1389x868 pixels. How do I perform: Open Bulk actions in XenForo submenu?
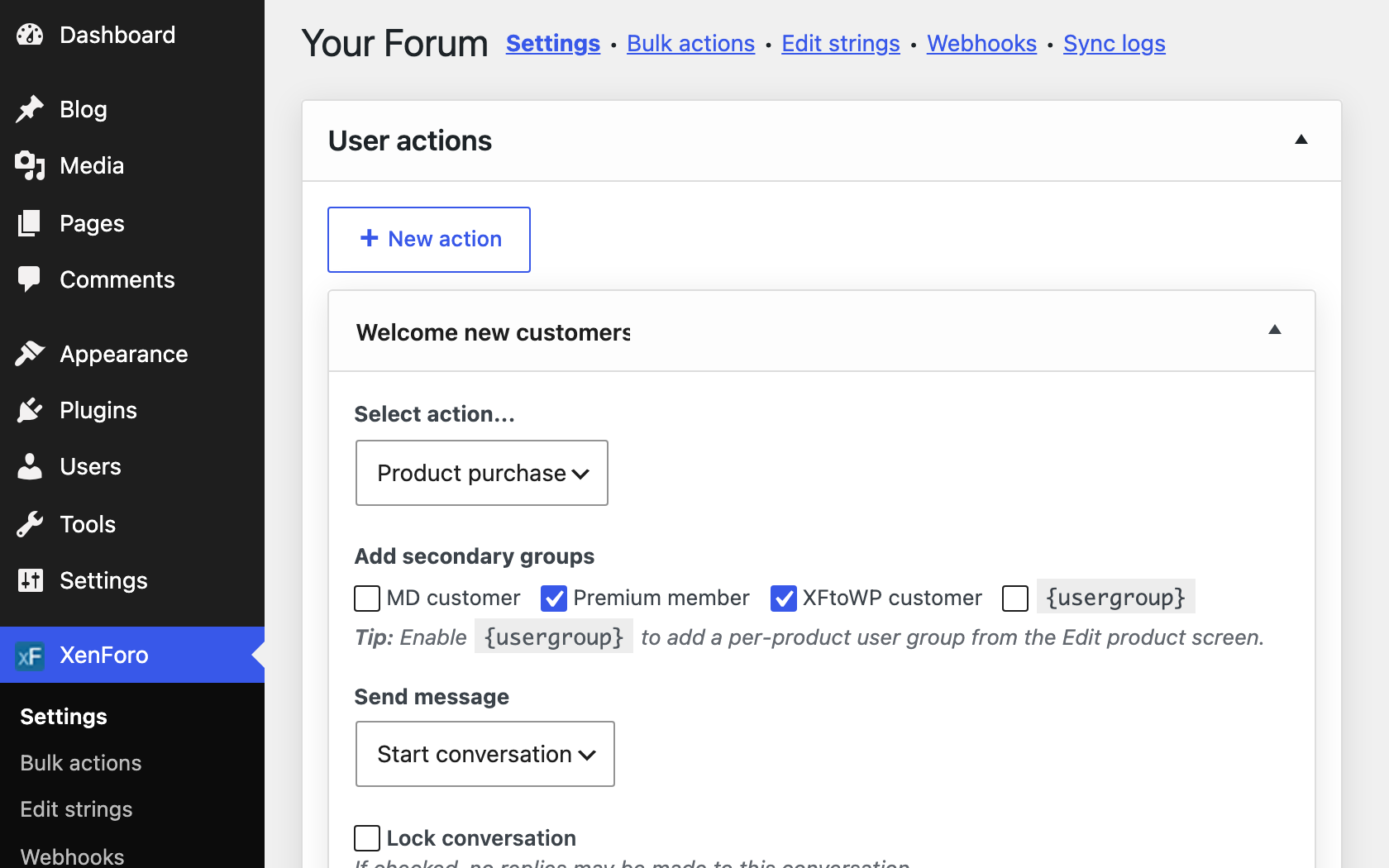click(81, 763)
